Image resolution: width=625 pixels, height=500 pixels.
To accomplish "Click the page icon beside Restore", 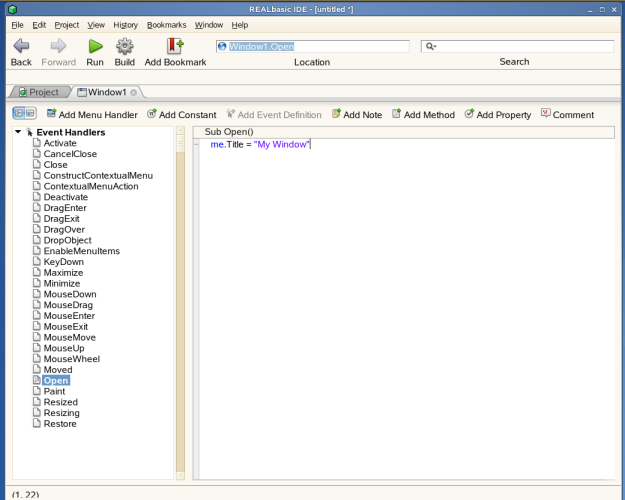I will (x=37, y=423).
